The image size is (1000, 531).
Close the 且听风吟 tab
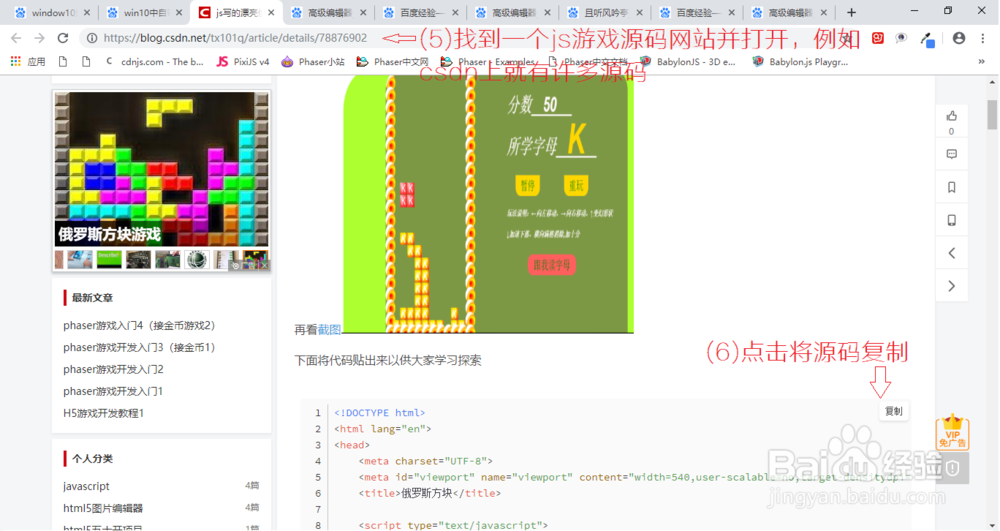[x=639, y=12]
